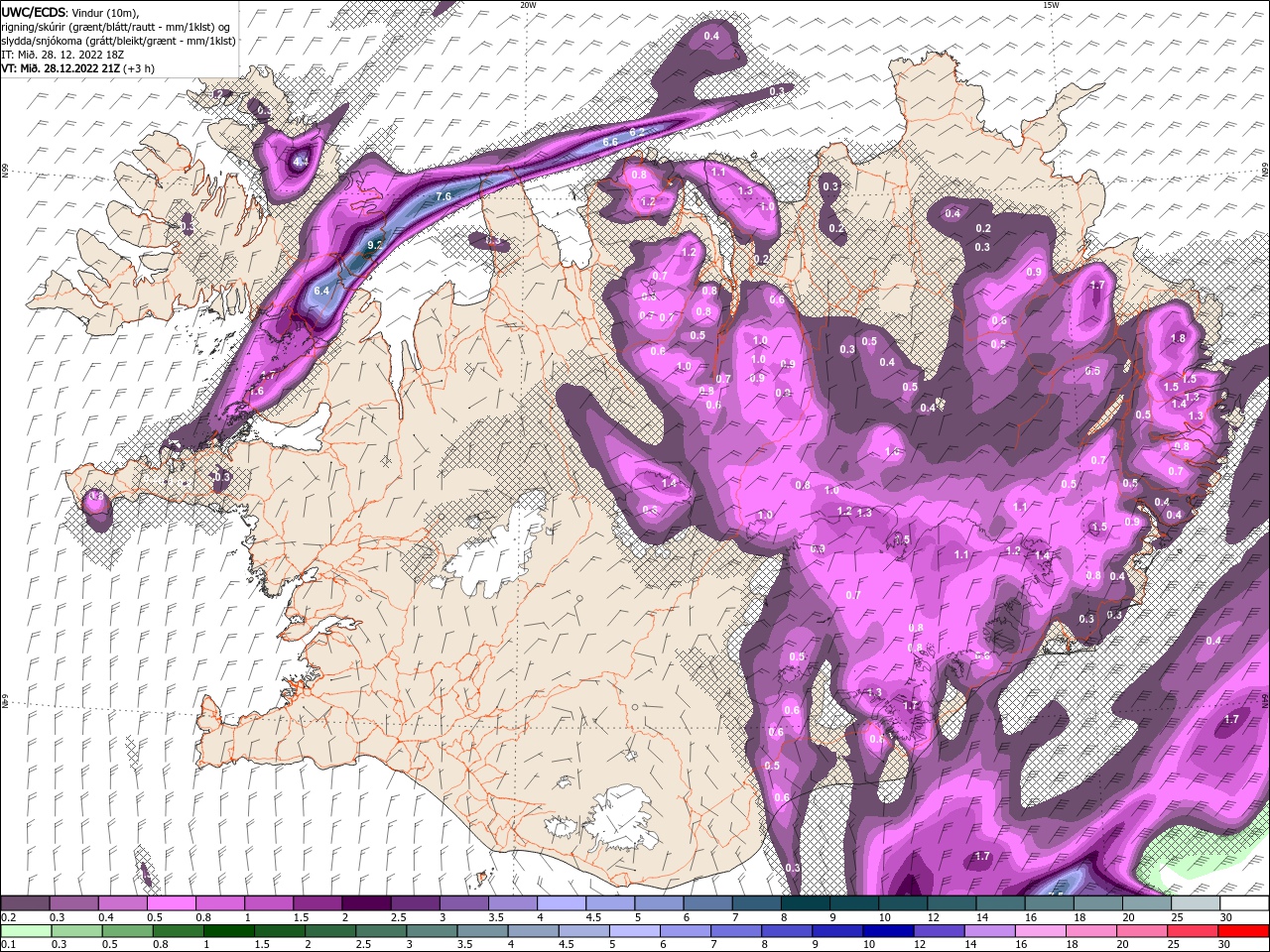Select the dark purple swatch between 2 and 2.5, upper row

point(365,903)
